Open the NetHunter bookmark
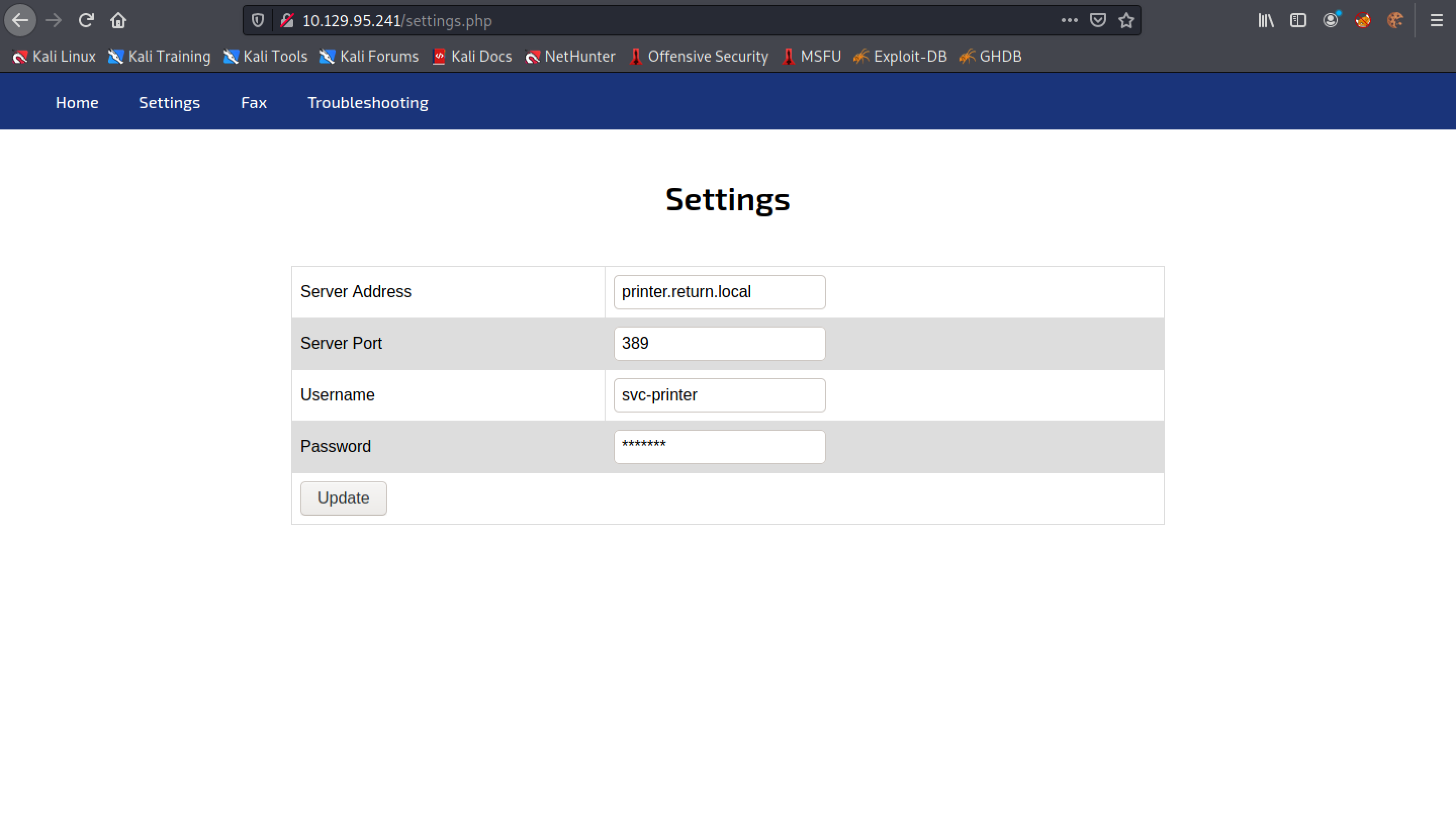Screen dimensions: 1456x817 570,57
